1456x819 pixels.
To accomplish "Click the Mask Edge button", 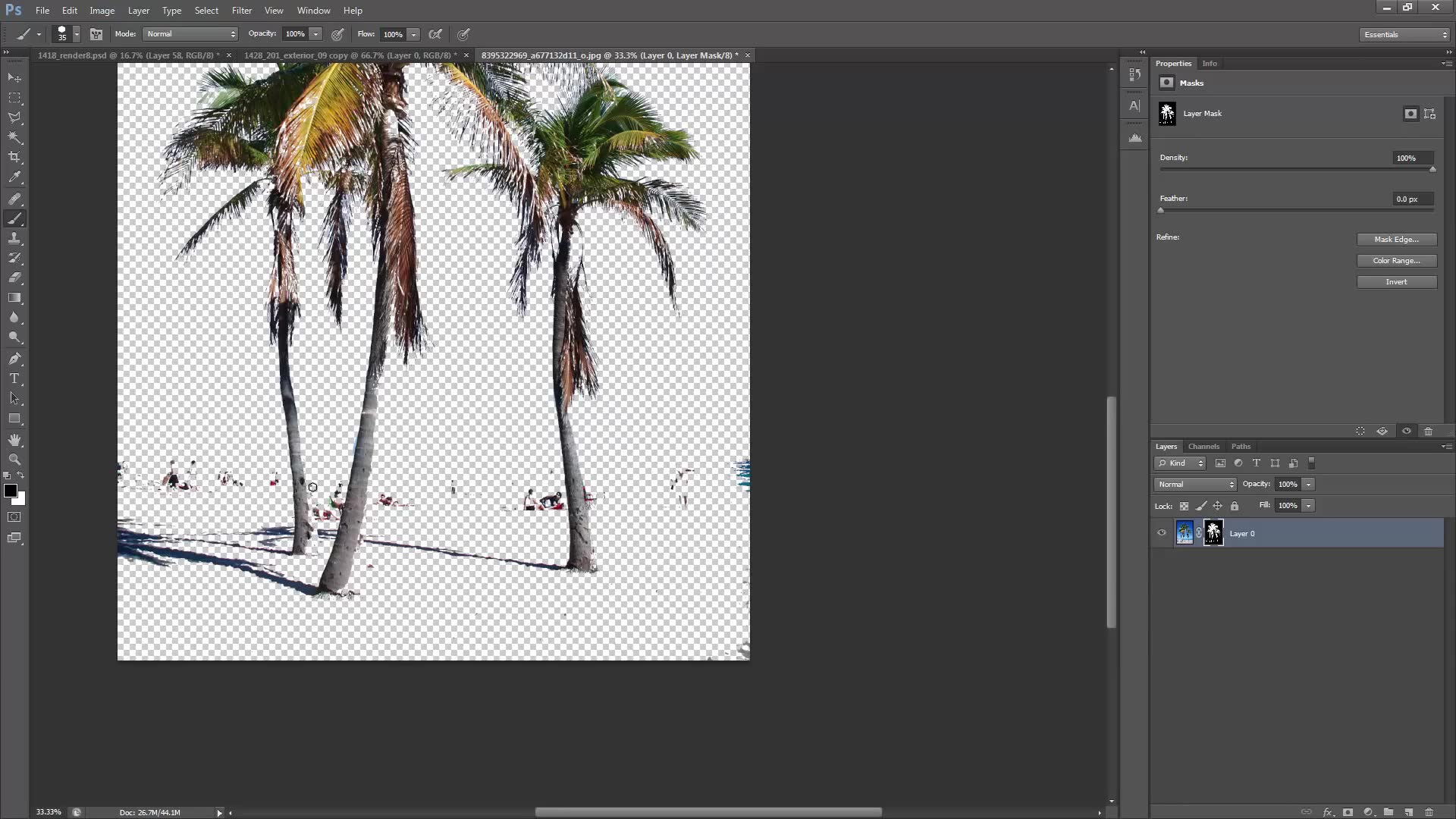I will (x=1396, y=240).
